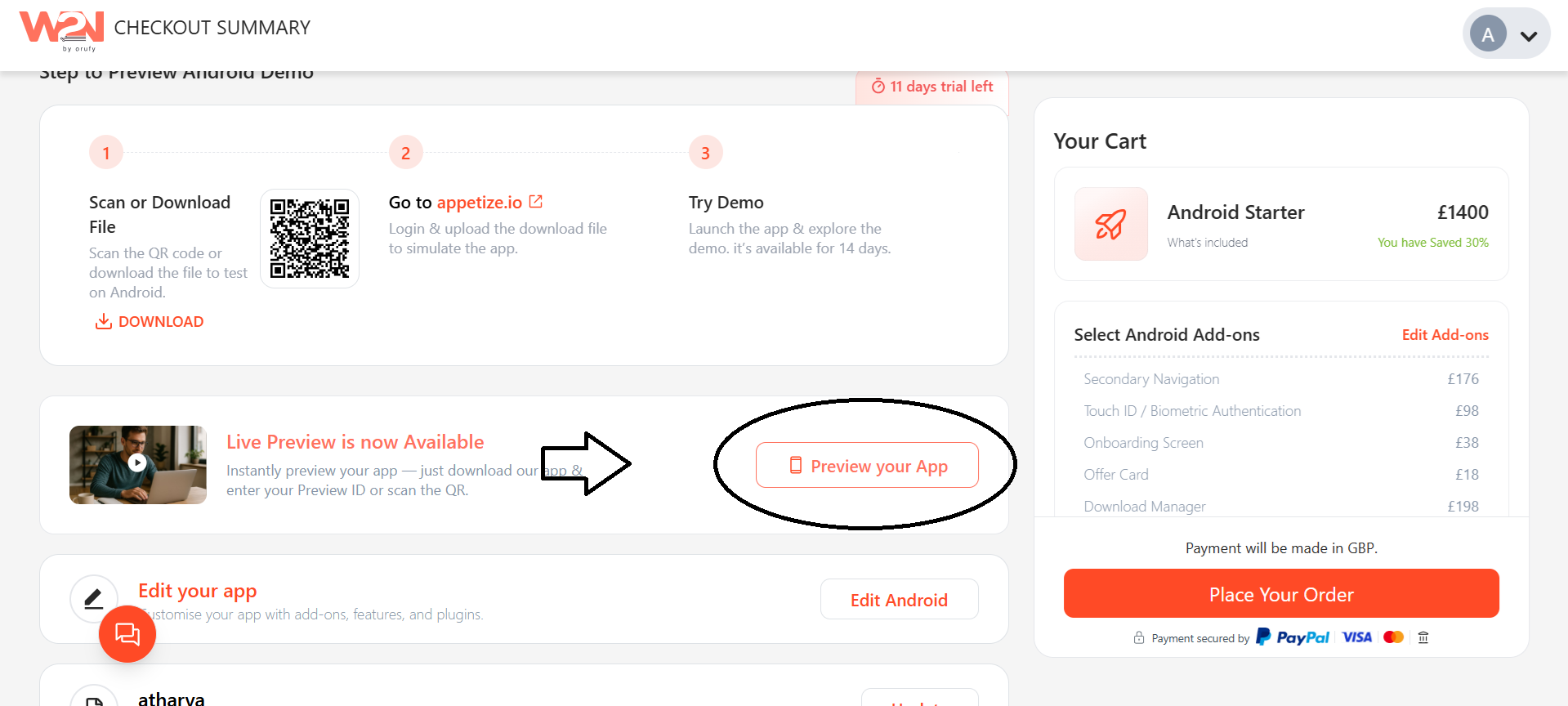The image size is (1568, 706).
Task: Click the timer icon on trial badge
Action: coord(878,86)
